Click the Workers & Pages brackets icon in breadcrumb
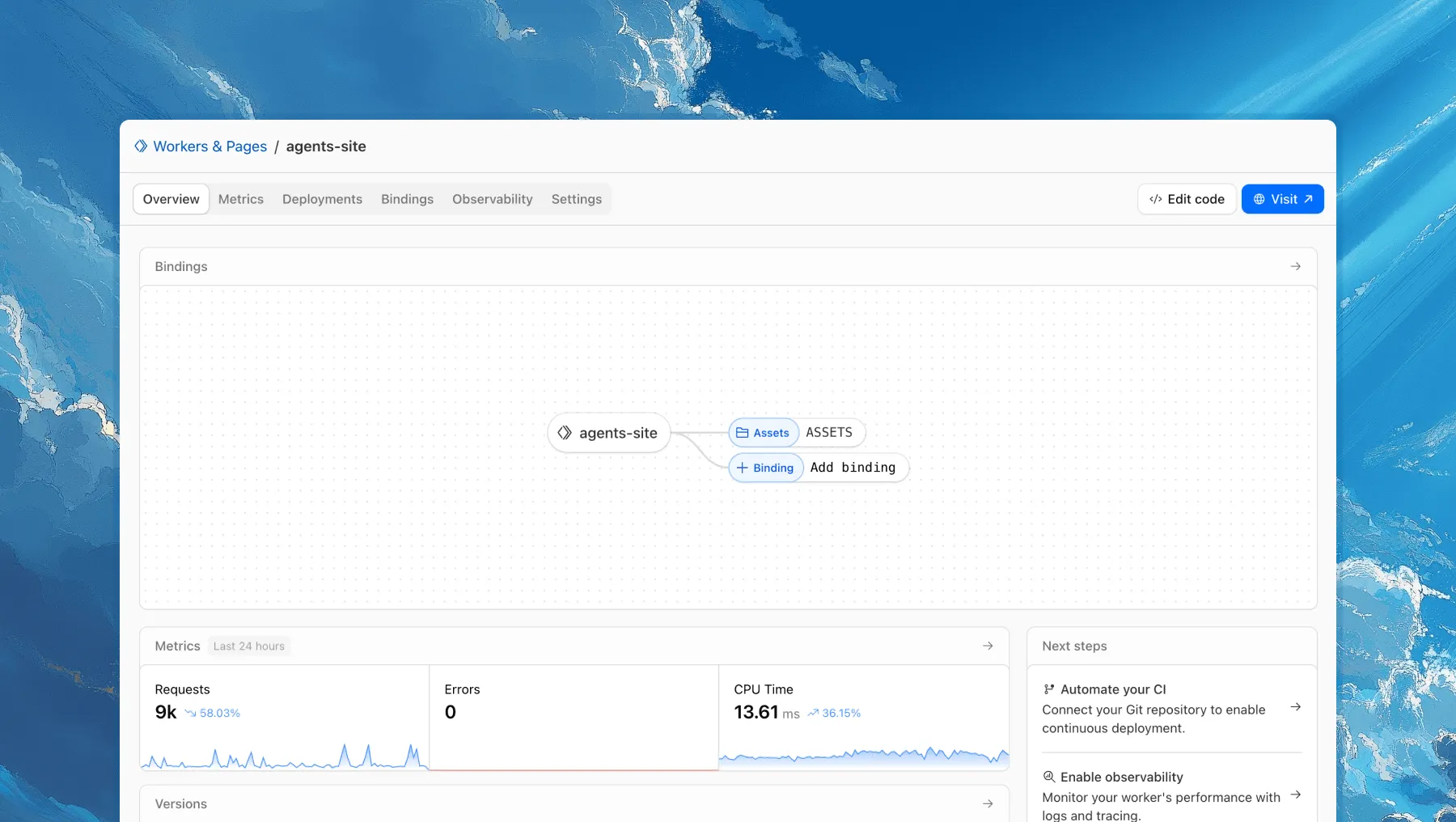Screen dimensions: 1456x822 [x=141, y=146]
